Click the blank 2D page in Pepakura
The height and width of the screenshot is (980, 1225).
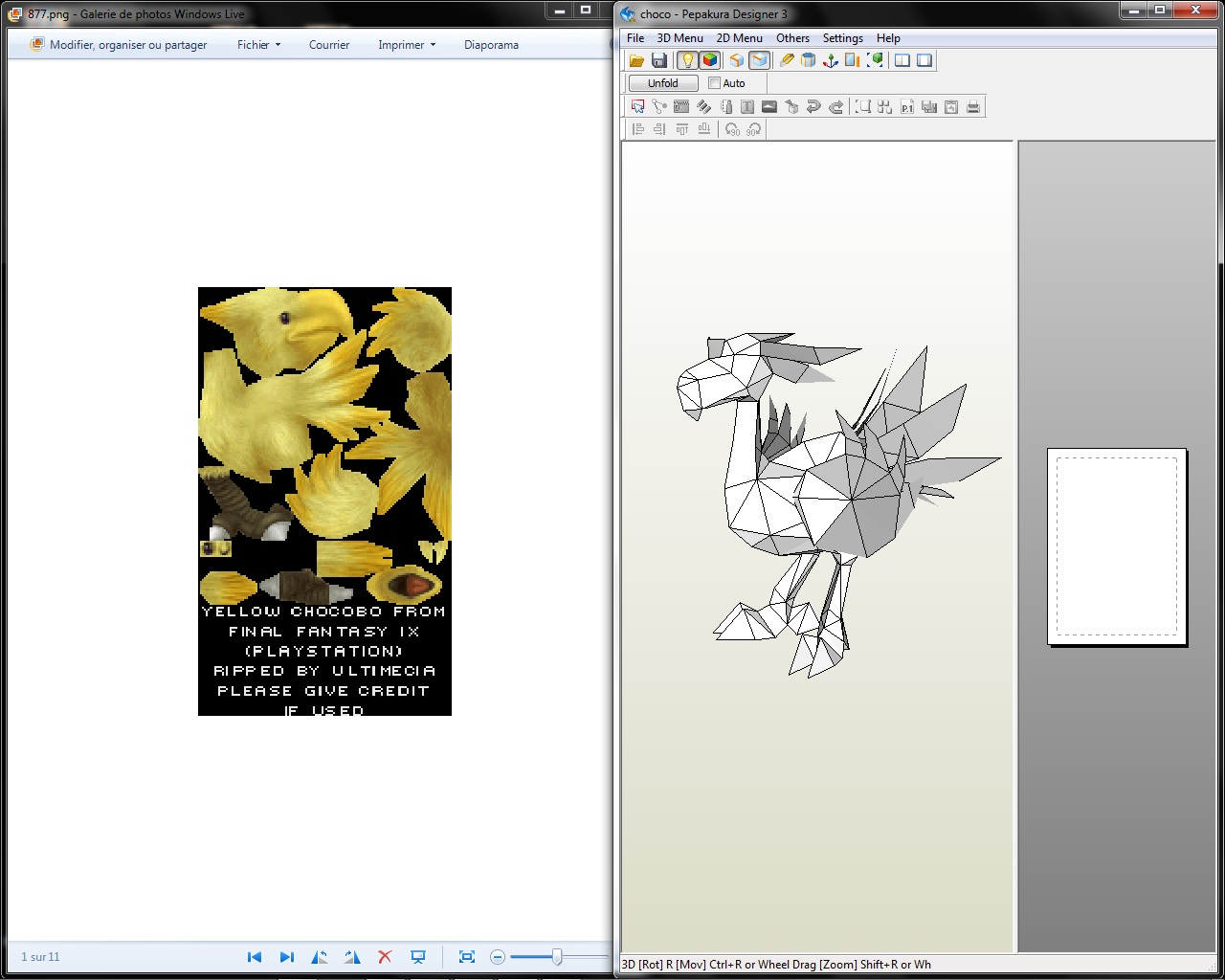pos(1117,546)
